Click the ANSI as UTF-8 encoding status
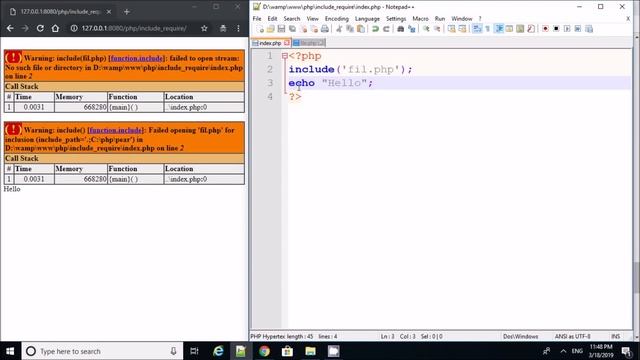640x360 pixels. click(572, 337)
